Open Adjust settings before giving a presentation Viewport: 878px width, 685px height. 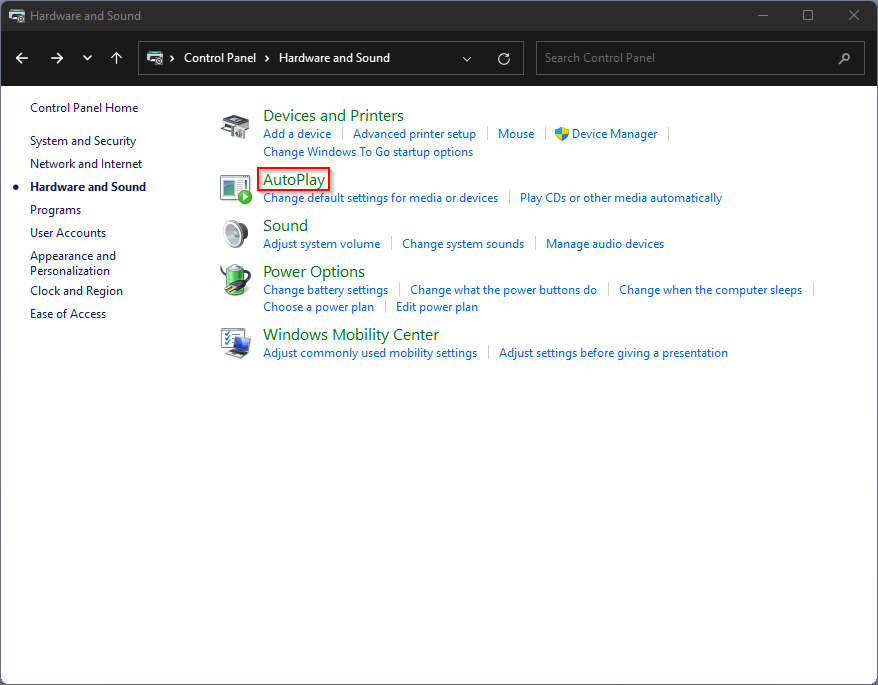point(613,353)
